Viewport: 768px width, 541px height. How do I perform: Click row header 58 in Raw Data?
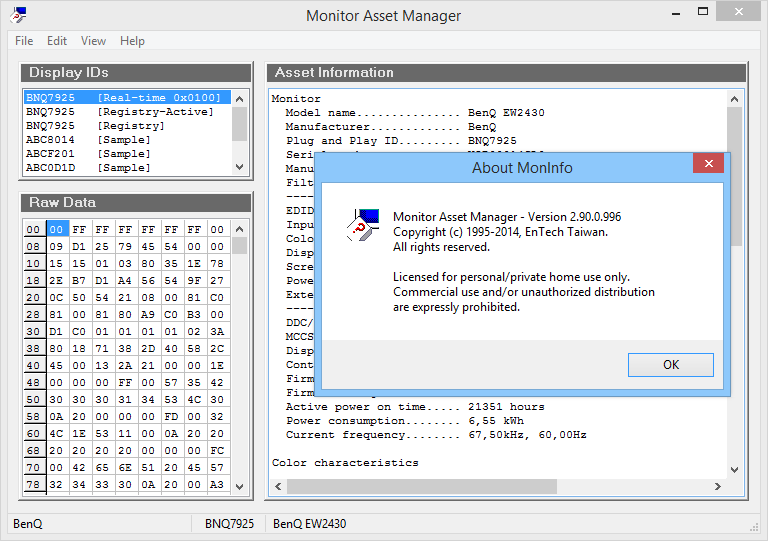click(x=33, y=416)
